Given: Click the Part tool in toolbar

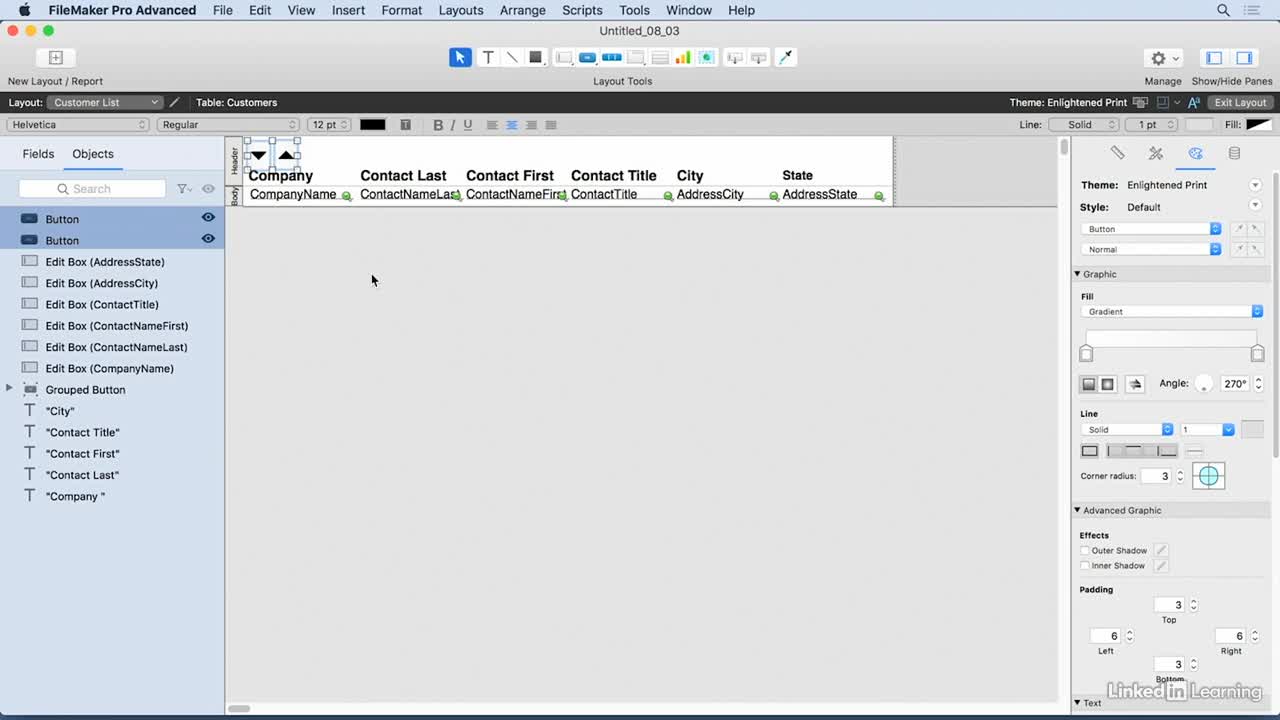Looking at the screenshot, I should point(759,58).
